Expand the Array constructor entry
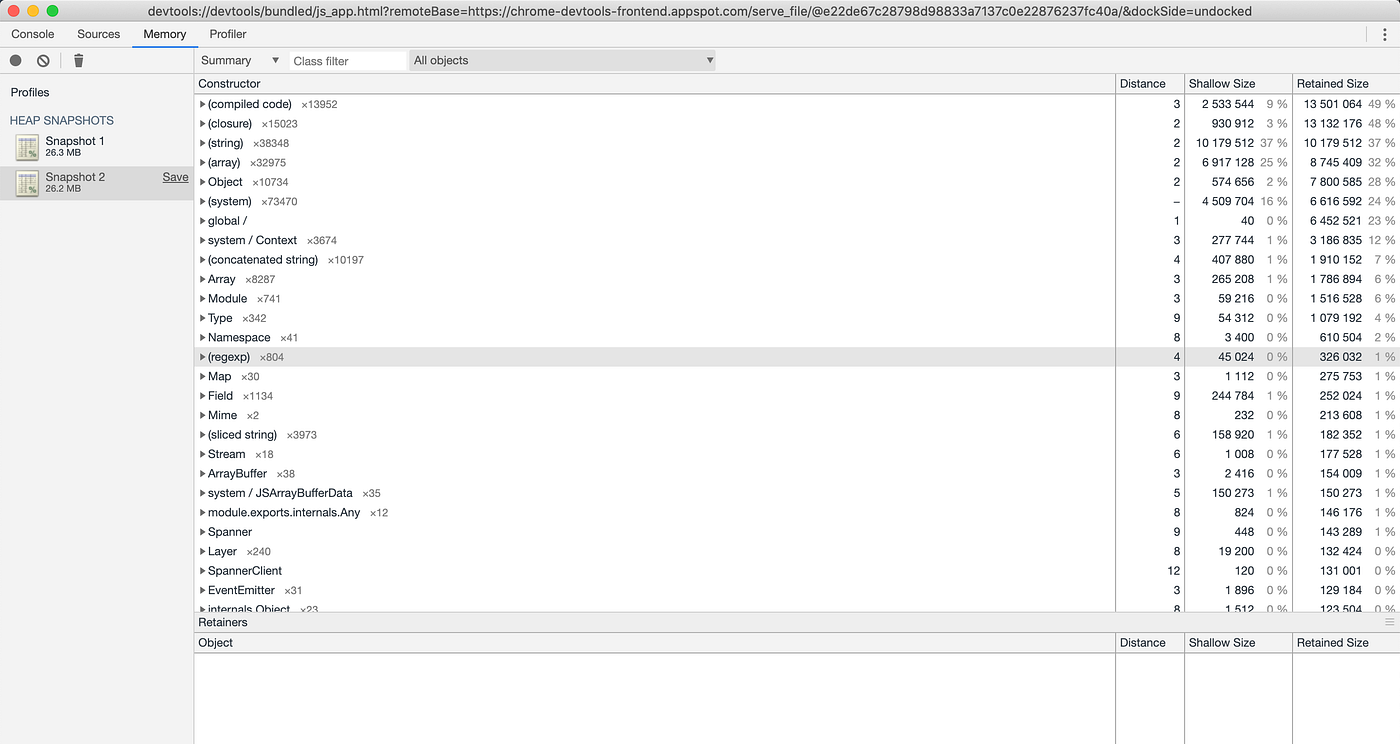 (x=202, y=279)
